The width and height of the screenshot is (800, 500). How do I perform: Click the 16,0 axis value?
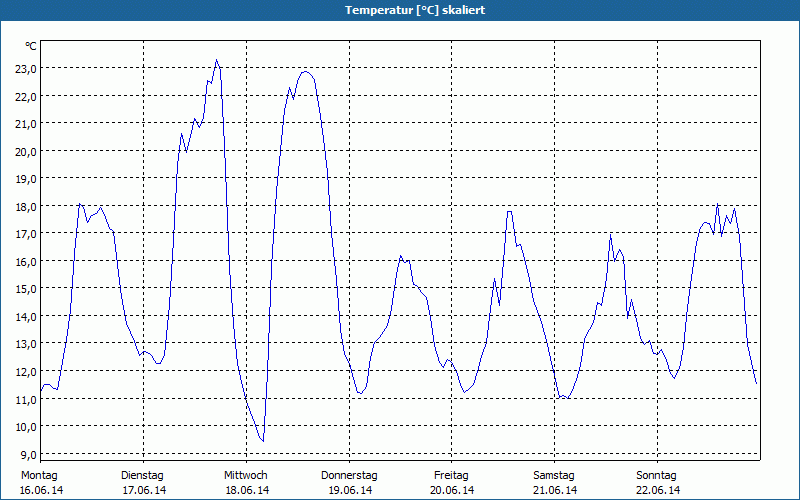pyautogui.click(x=26, y=262)
